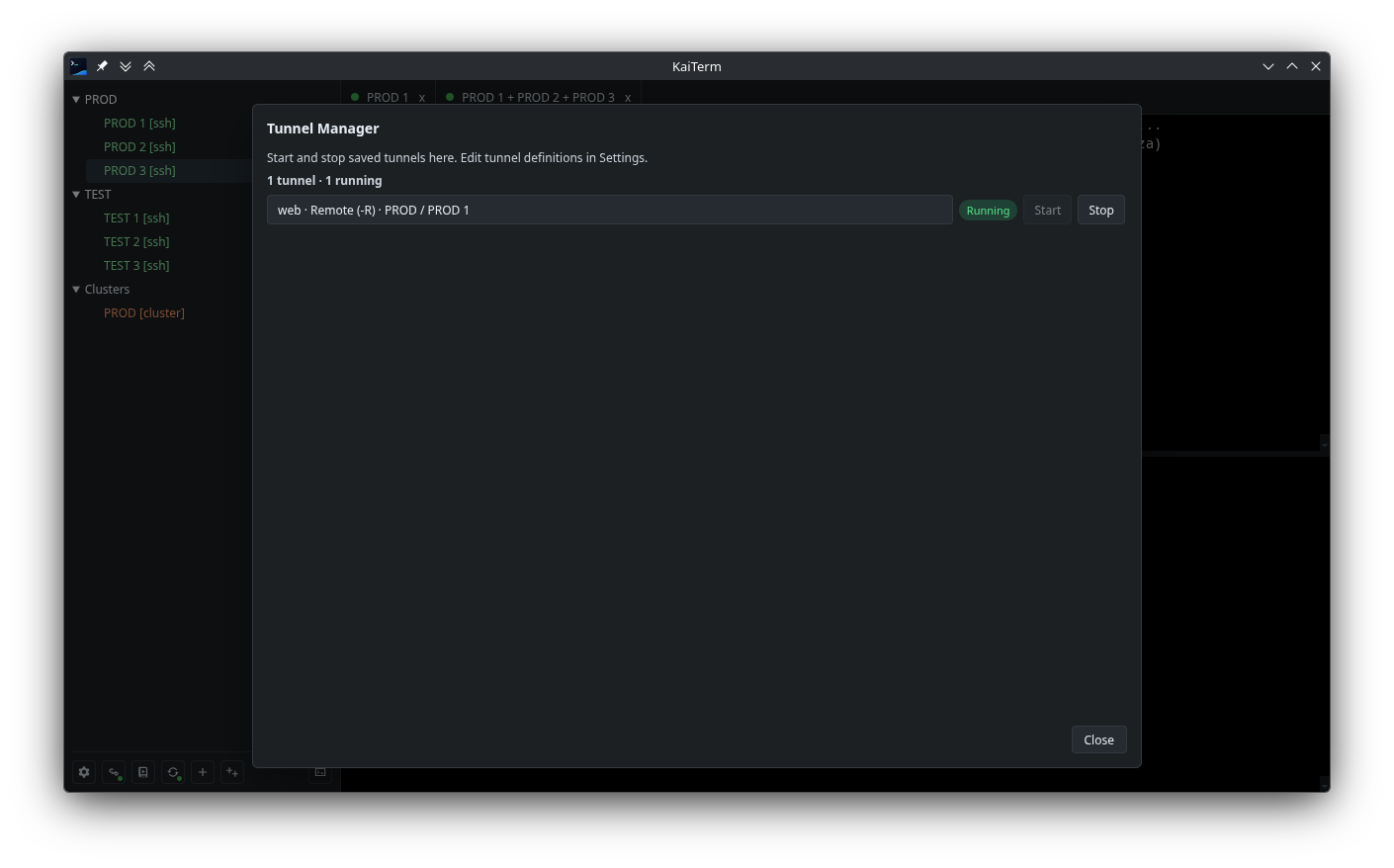Switch to the PROD 1 tab
The height and width of the screenshot is (868, 1394).
pos(387,98)
